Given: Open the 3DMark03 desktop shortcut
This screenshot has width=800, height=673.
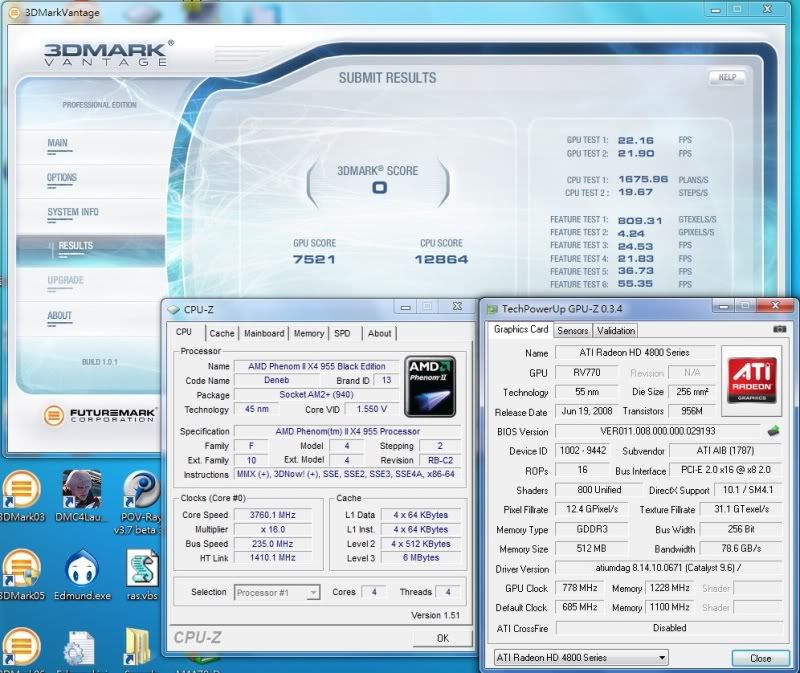Looking at the screenshot, I should pos(21,496).
